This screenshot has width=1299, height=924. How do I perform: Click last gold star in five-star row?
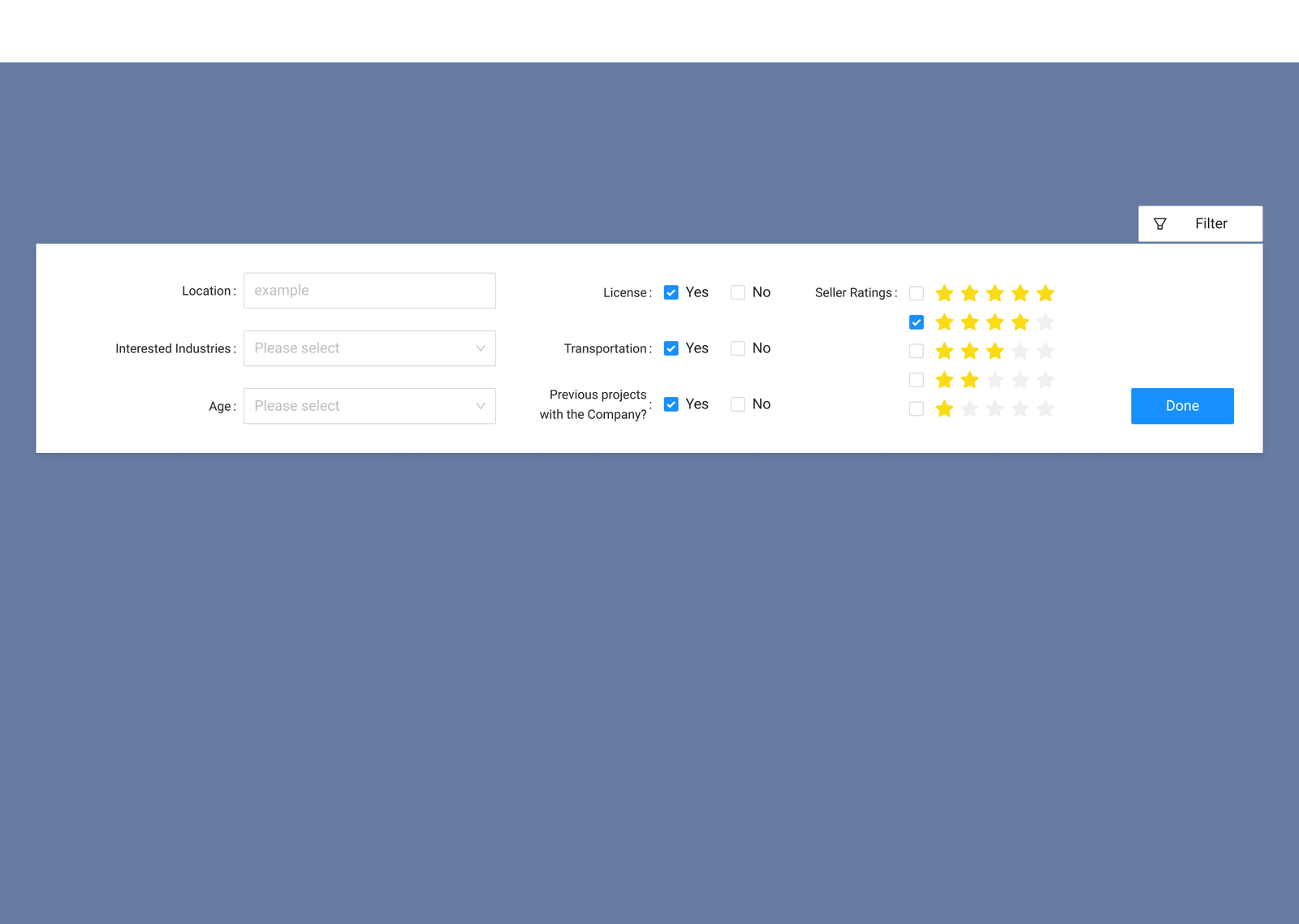coord(1046,293)
